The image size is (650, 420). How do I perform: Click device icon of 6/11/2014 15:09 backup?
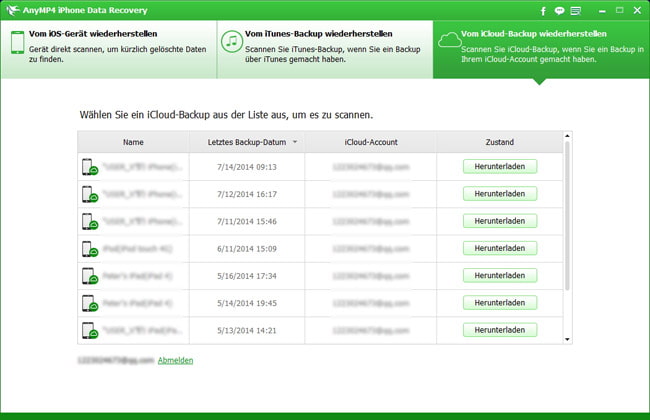coord(90,249)
